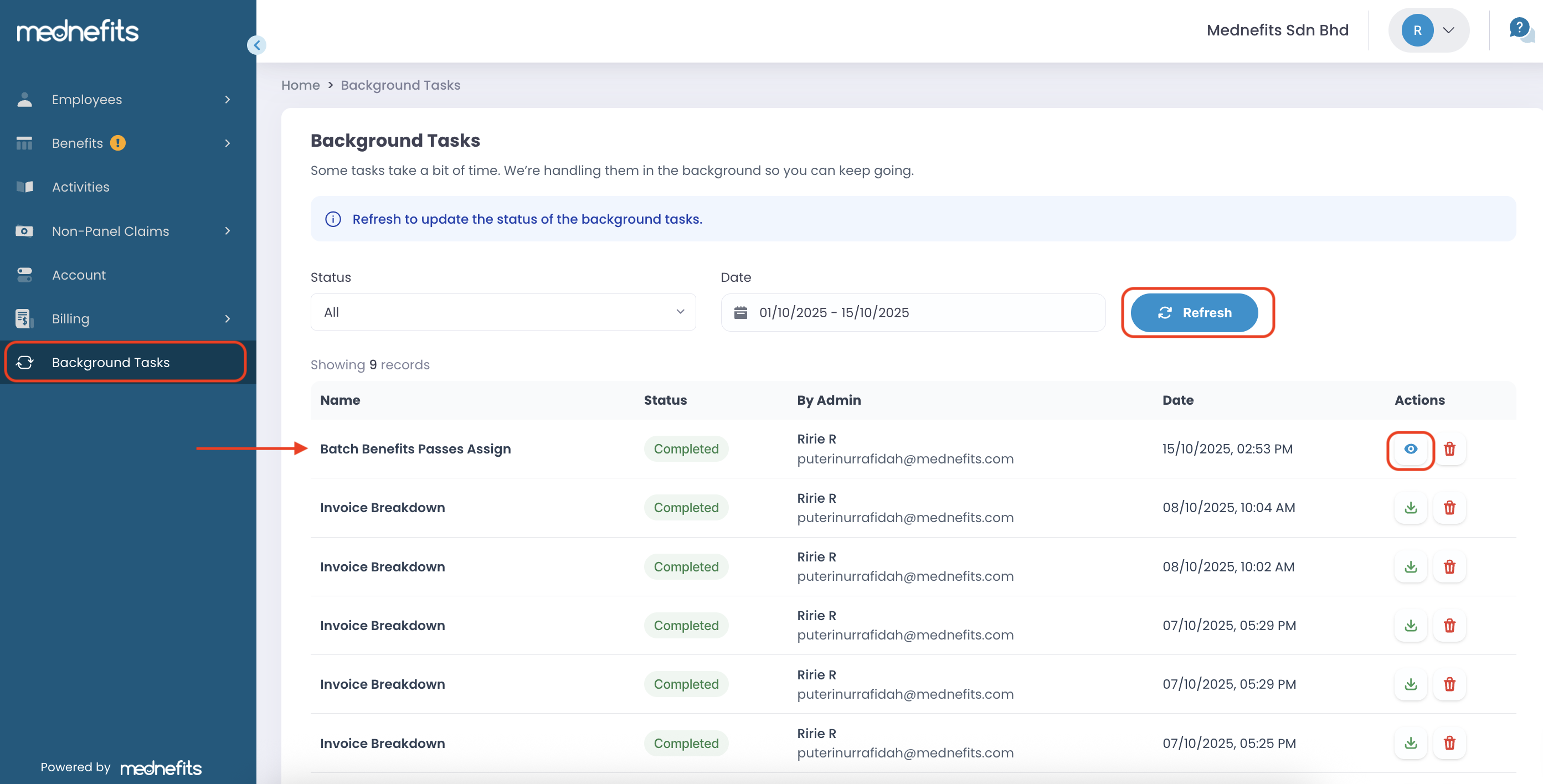The width and height of the screenshot is (1543, 784).
Task: Download the 08/10/2025 10:04 AM Invoice Breakdown
Action: 1410,508
